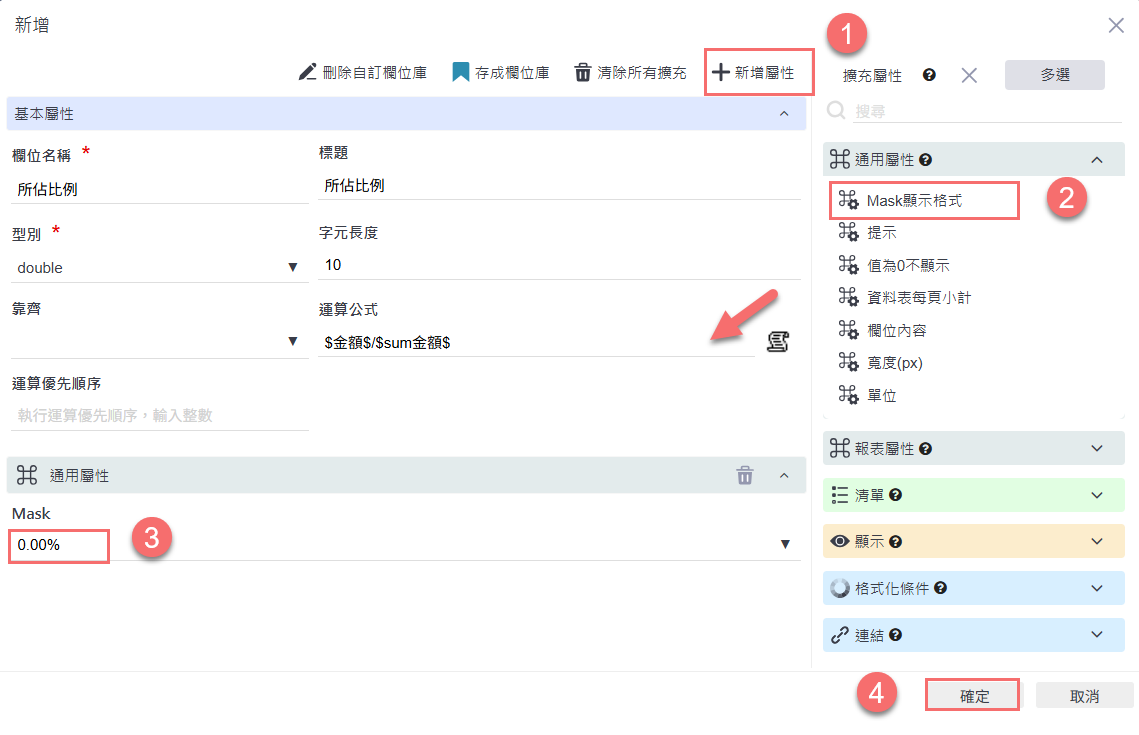This screenshot has width=1139, height=735.
Task: Click the 新增屬性 plus button
Action: tap(753, 73)
